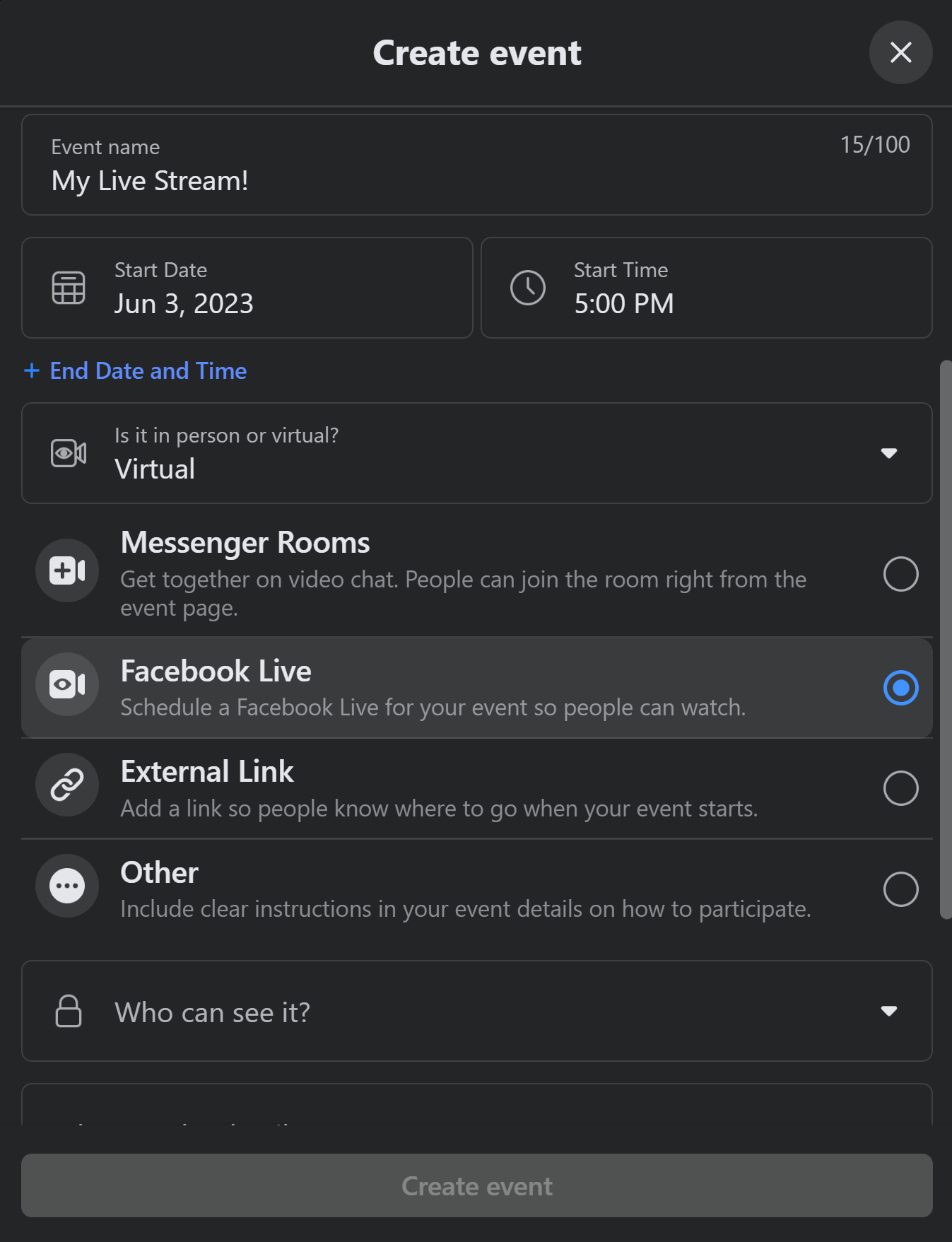Close the Create event dialog
The image size is (952, 1242).
(x=900, y=52)
